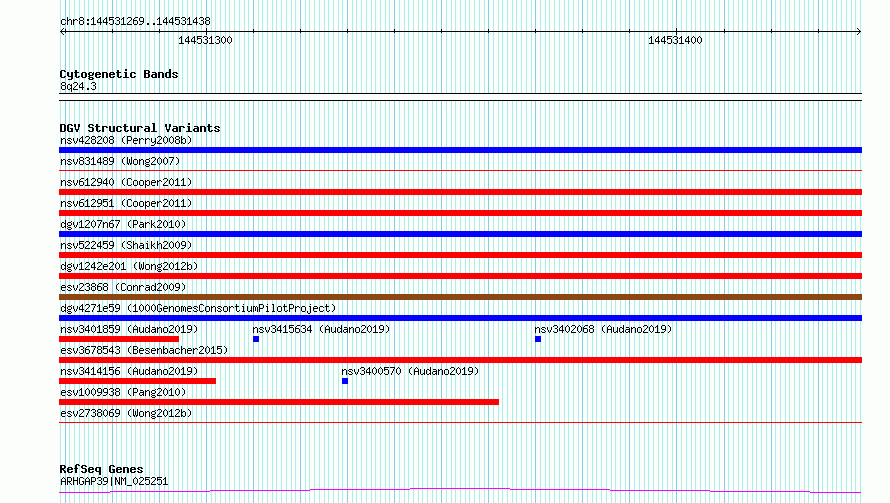Select the red bar under esv3678543
The image size is (890, 503).
pos(460,360)
